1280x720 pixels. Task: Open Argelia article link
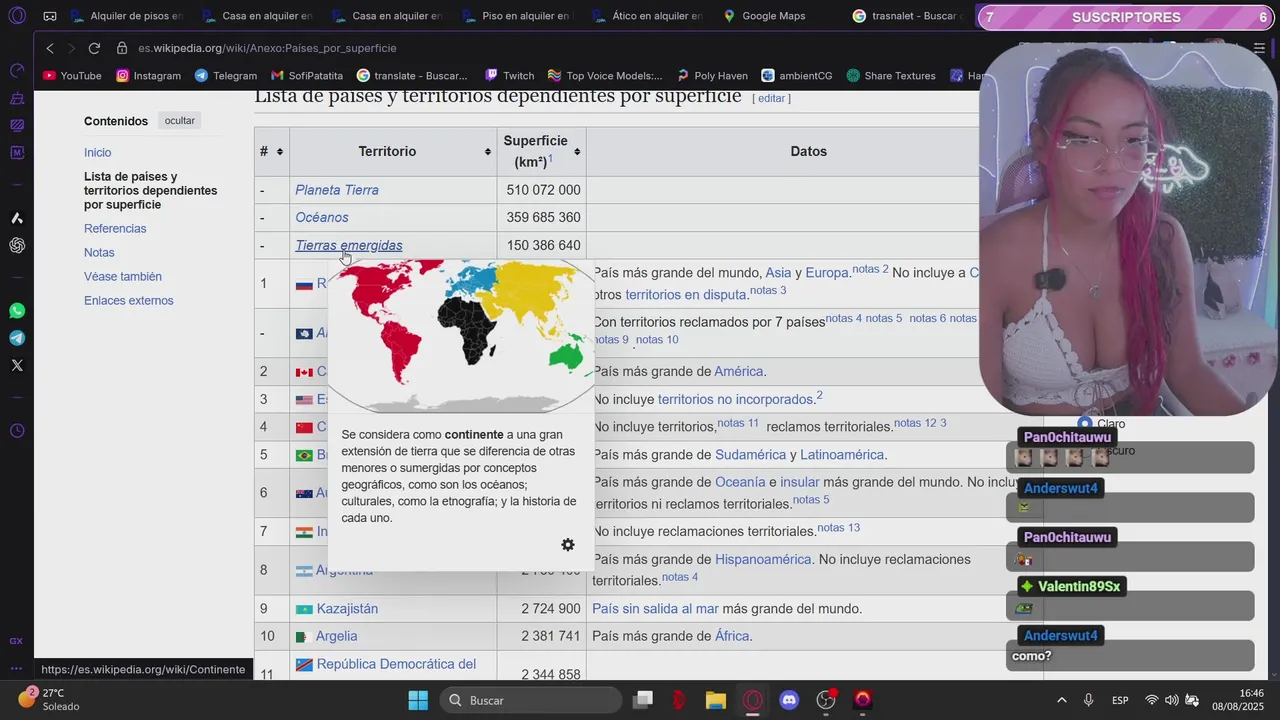tap(337, 636)
